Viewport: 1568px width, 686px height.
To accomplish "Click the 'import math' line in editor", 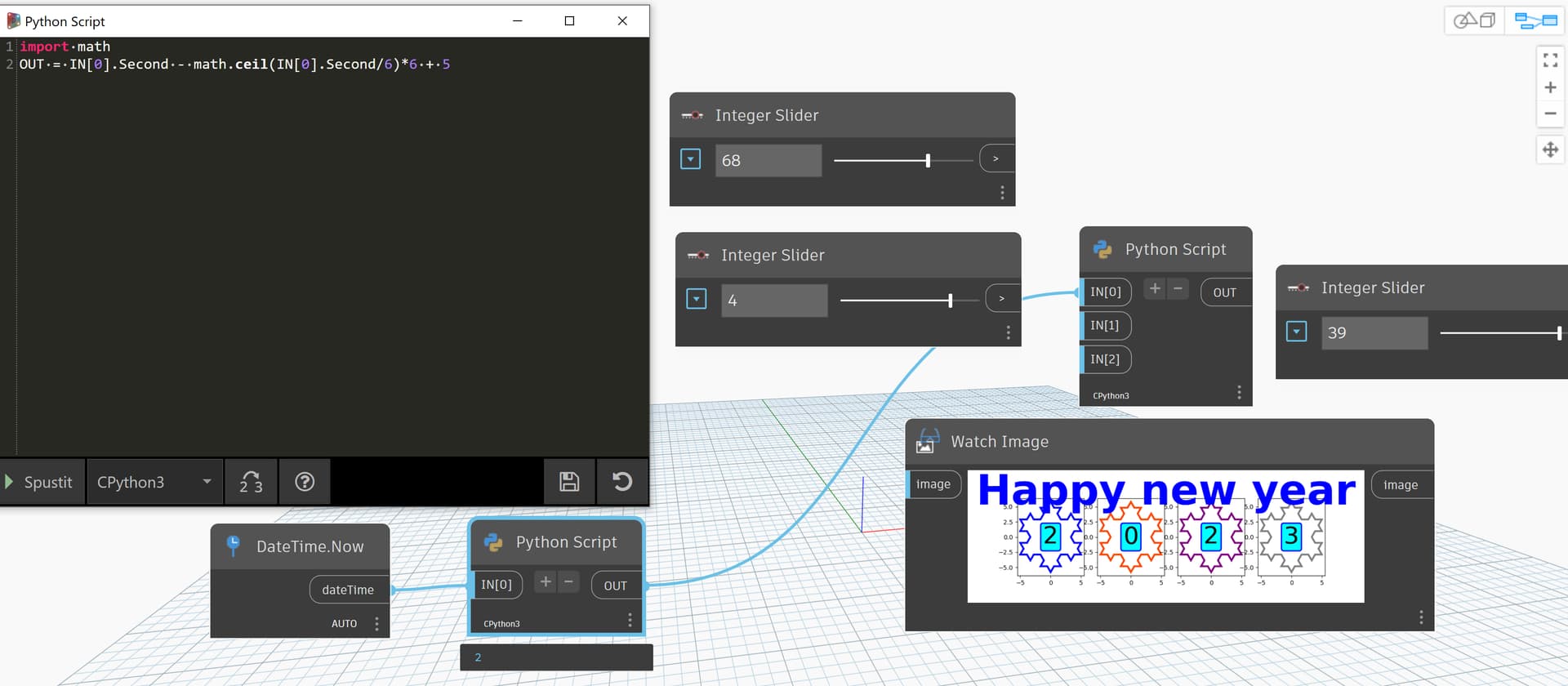I will pyautogui.click(x=65, y=47).
